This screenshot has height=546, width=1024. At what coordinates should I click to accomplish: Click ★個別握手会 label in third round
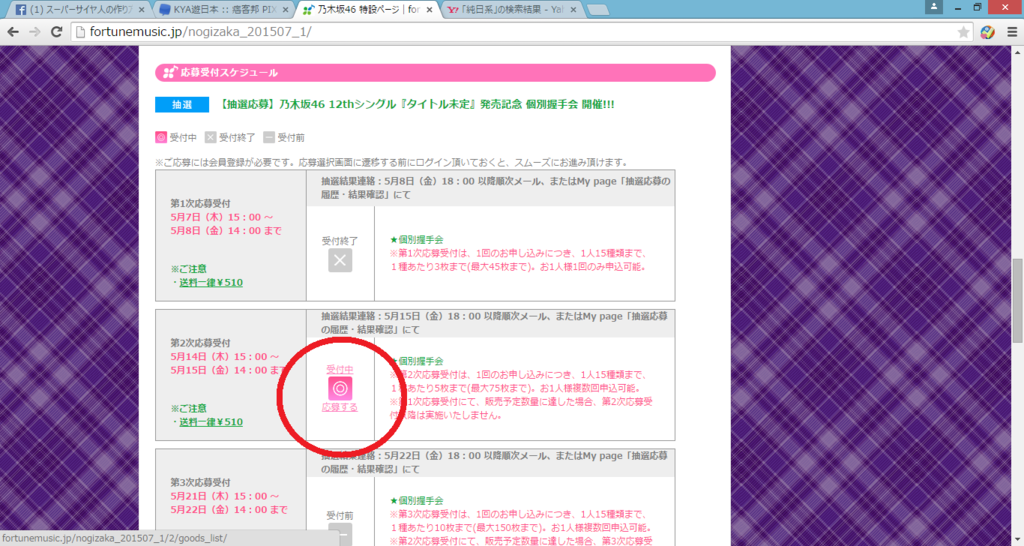(417, 500)
